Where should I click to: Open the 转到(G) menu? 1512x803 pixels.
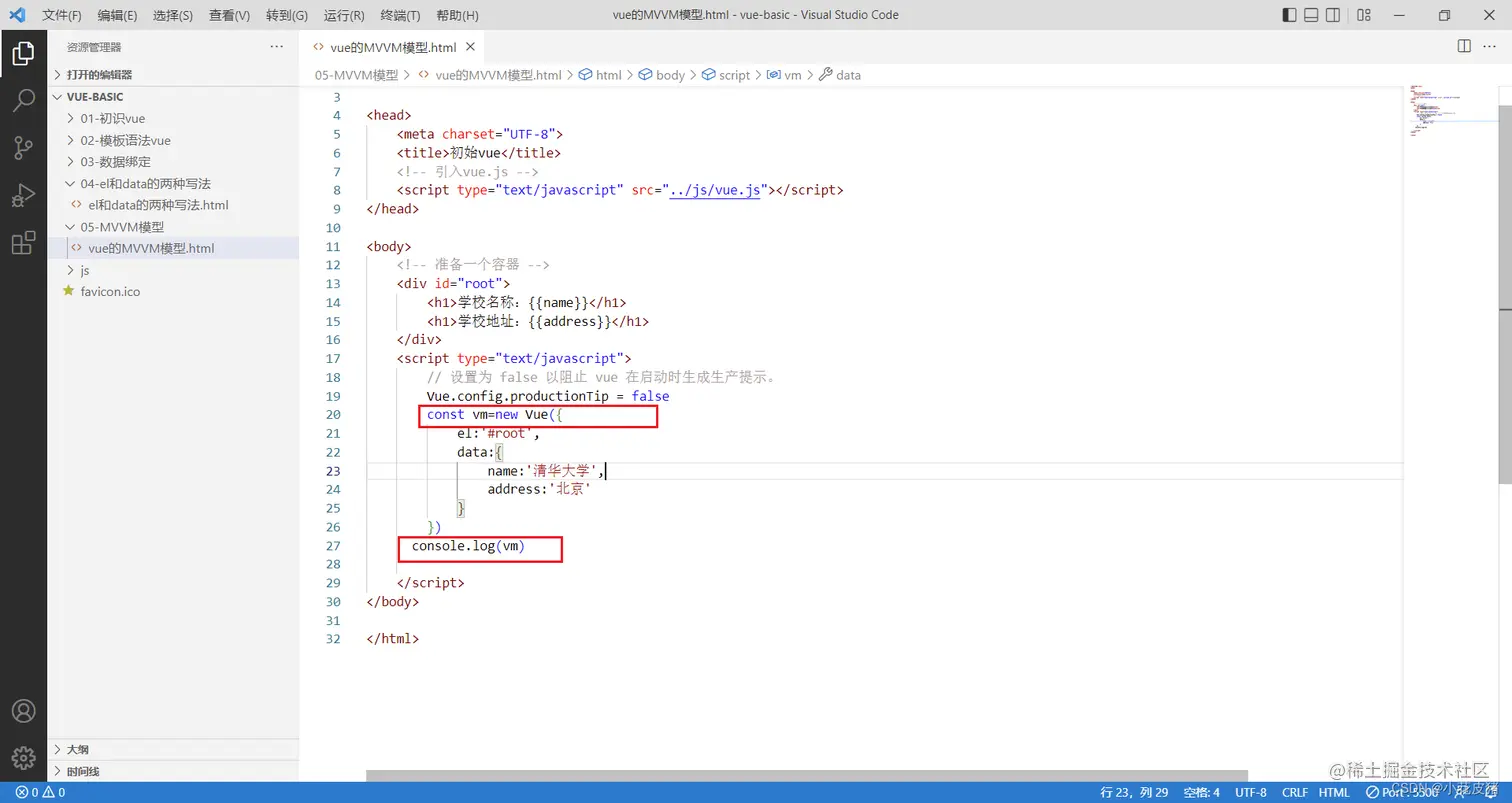click(x=287, y=15)
